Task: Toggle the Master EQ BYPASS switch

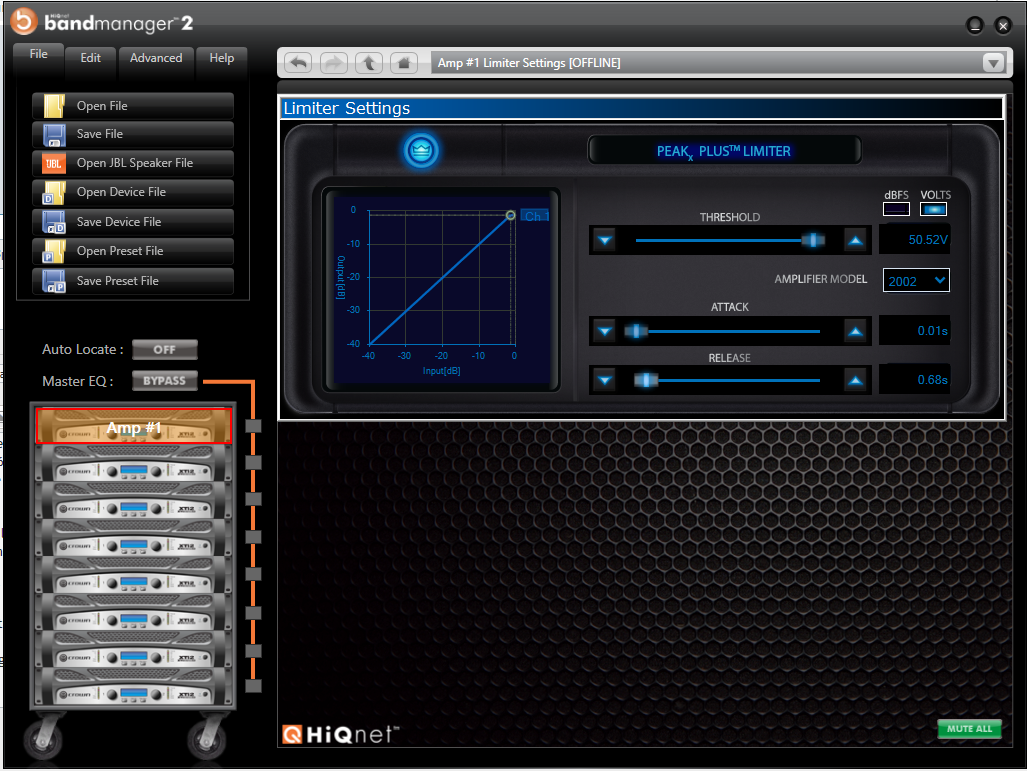Action: tap(164, 381)
